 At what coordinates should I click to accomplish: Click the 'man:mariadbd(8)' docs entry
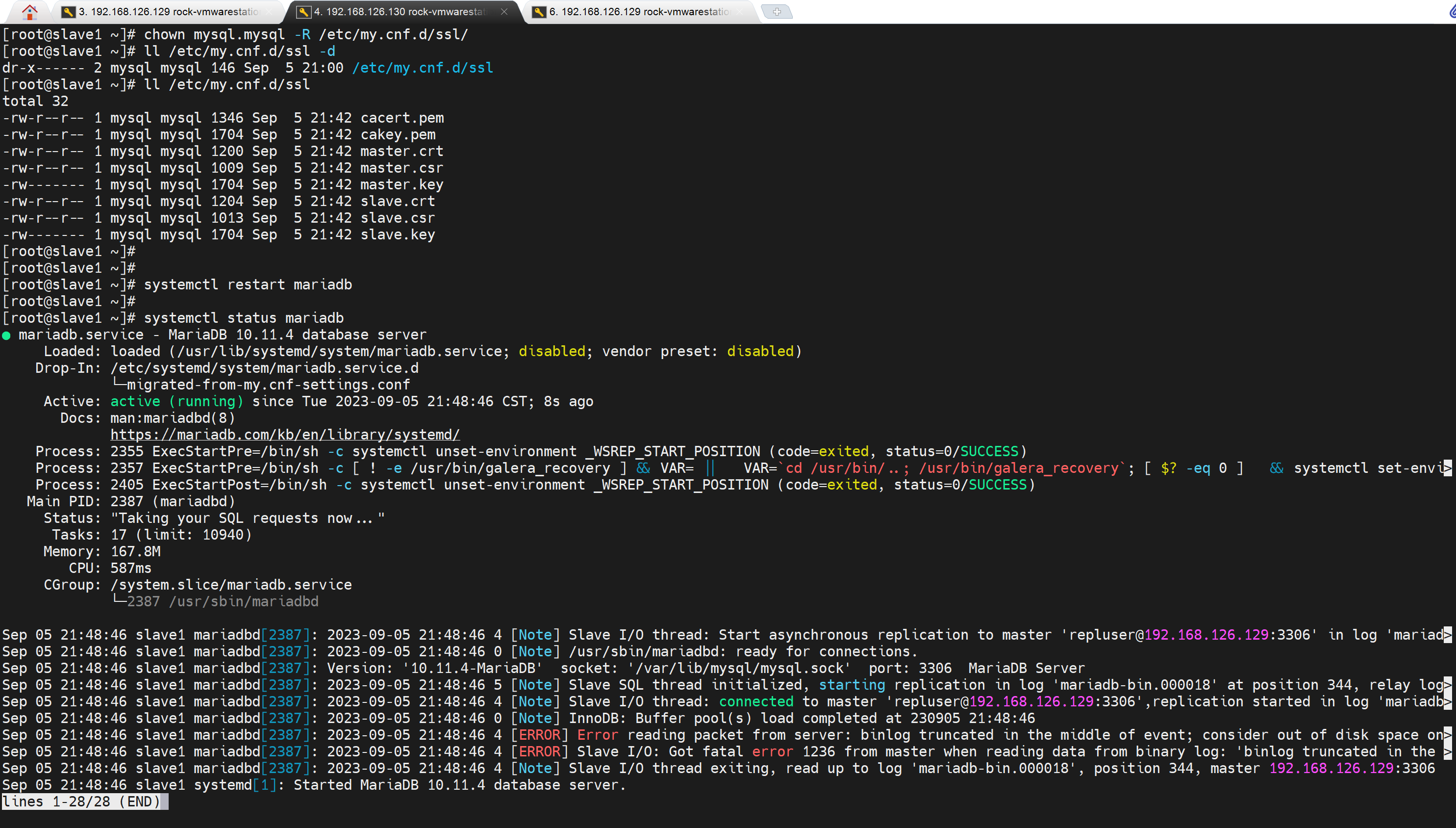(x=173, y=418)
